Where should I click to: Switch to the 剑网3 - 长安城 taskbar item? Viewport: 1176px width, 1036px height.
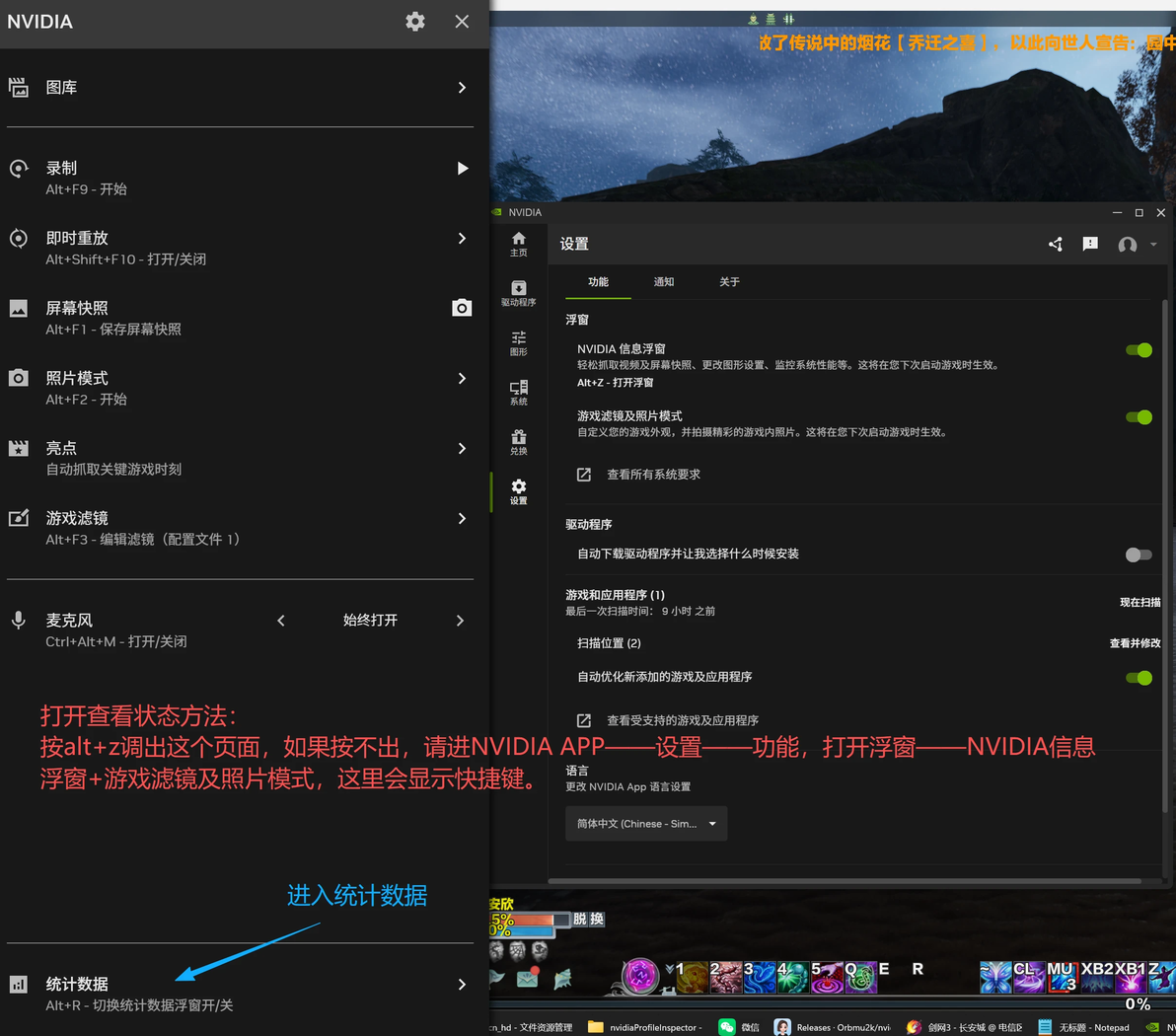(x=965, y=1027)
